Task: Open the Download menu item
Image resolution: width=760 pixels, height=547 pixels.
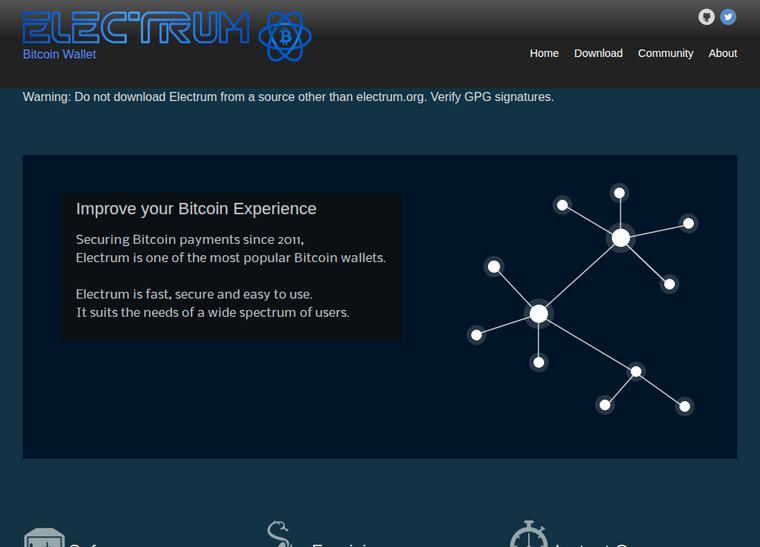Action: point(598,53)
